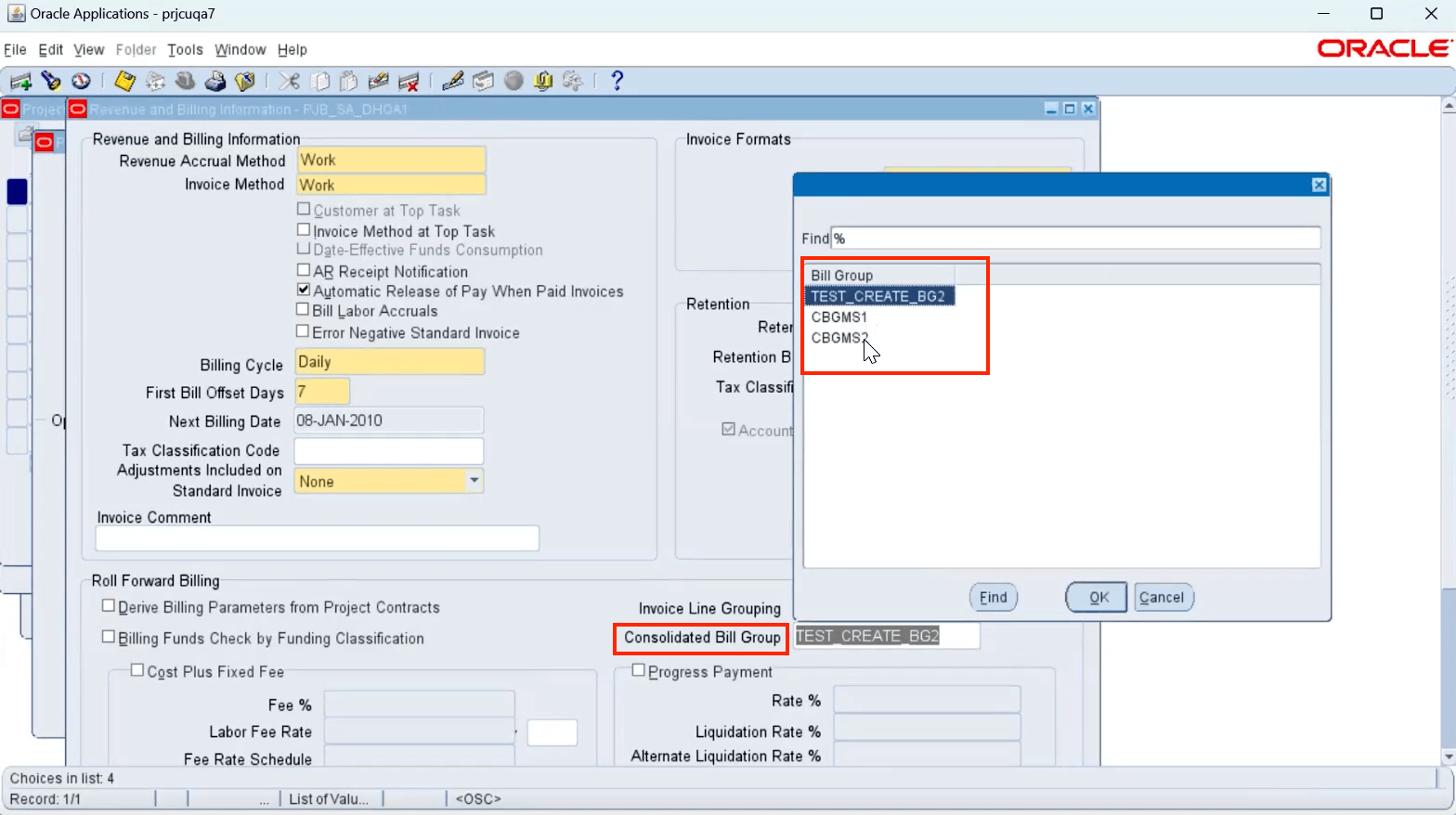Image resolution: width=1456 pixels, height=815 pixels.
Task: Check Error Negative Standard Invoice
Action: 303,331
